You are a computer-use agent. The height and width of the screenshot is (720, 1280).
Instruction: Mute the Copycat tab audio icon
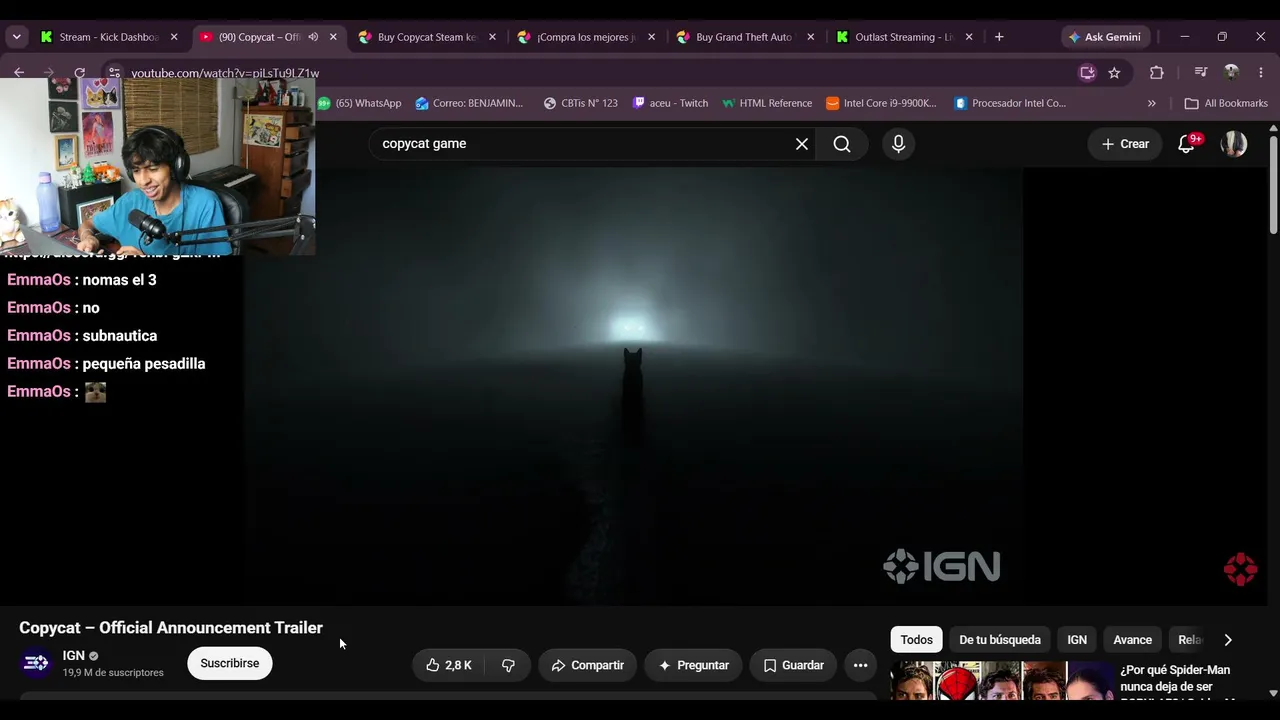coord(313,37)
